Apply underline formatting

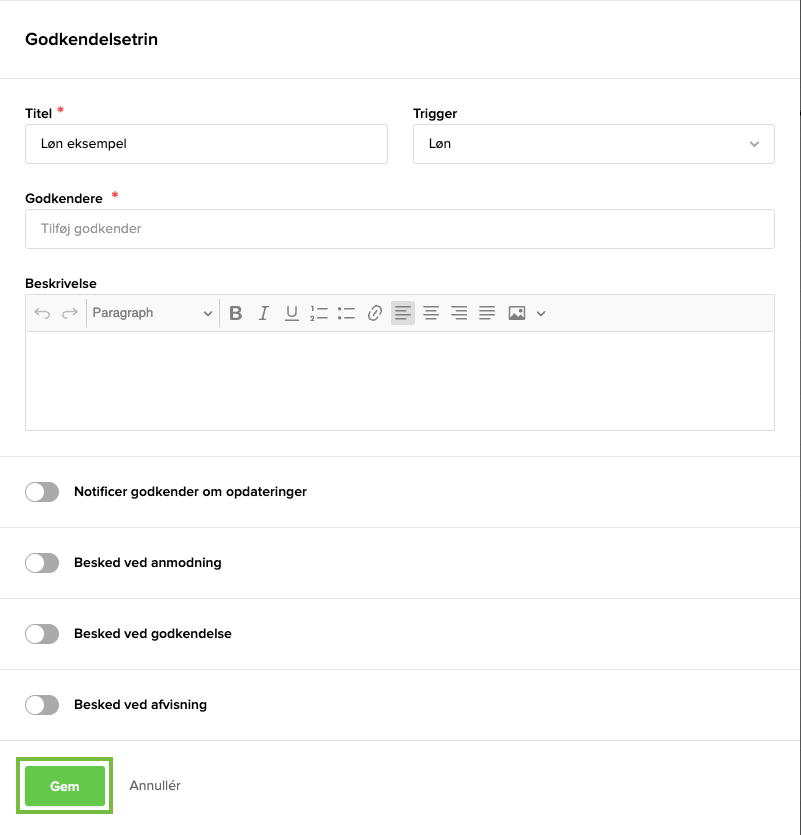tap(292, 313)
